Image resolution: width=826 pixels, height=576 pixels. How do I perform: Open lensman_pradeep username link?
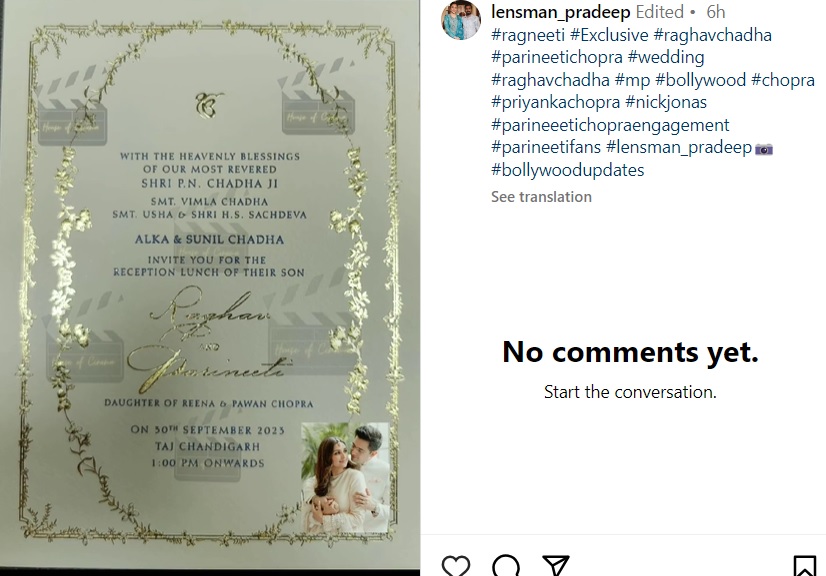560,12
